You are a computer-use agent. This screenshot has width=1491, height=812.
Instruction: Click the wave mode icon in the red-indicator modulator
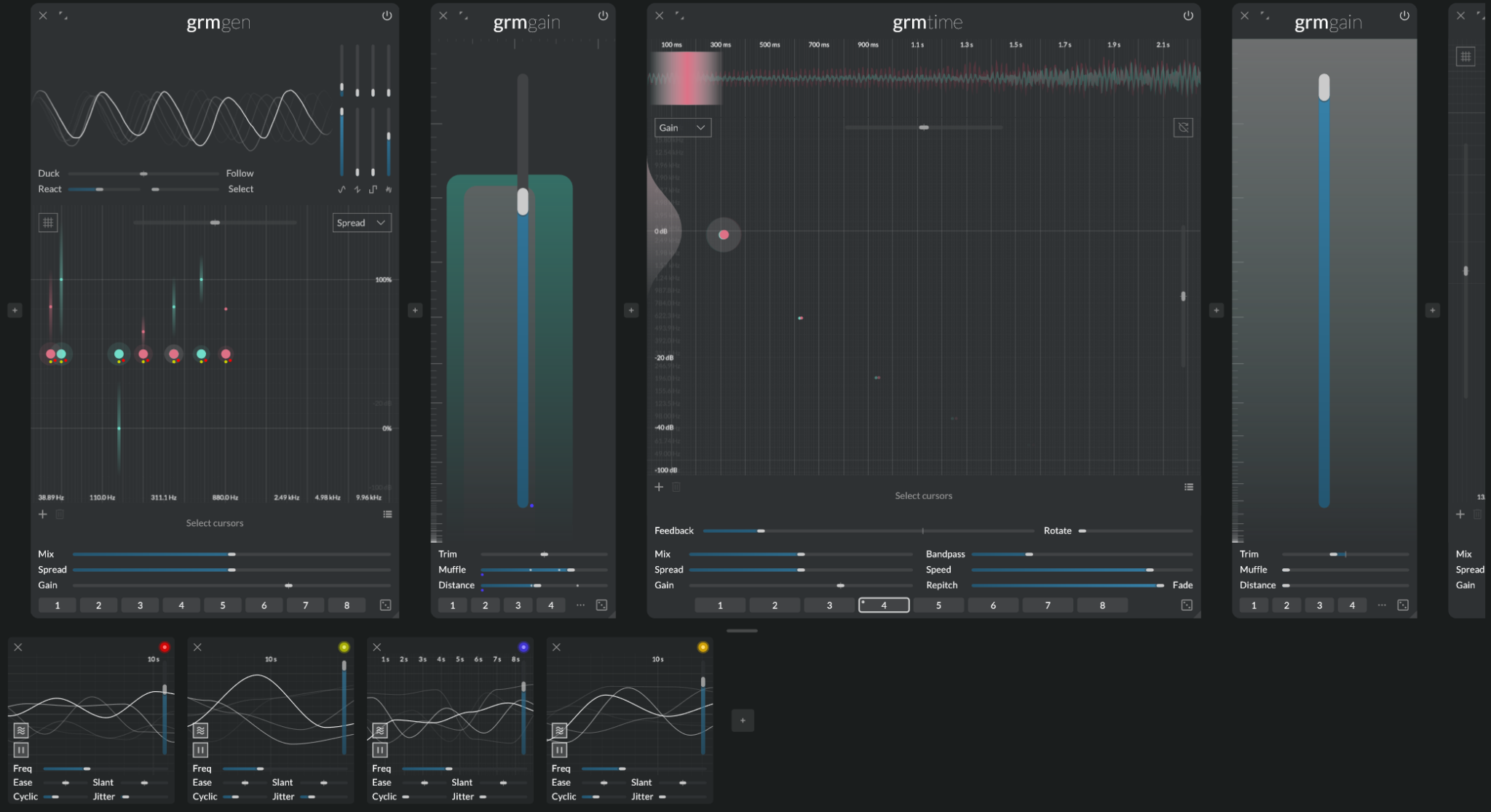click(21, 730)
